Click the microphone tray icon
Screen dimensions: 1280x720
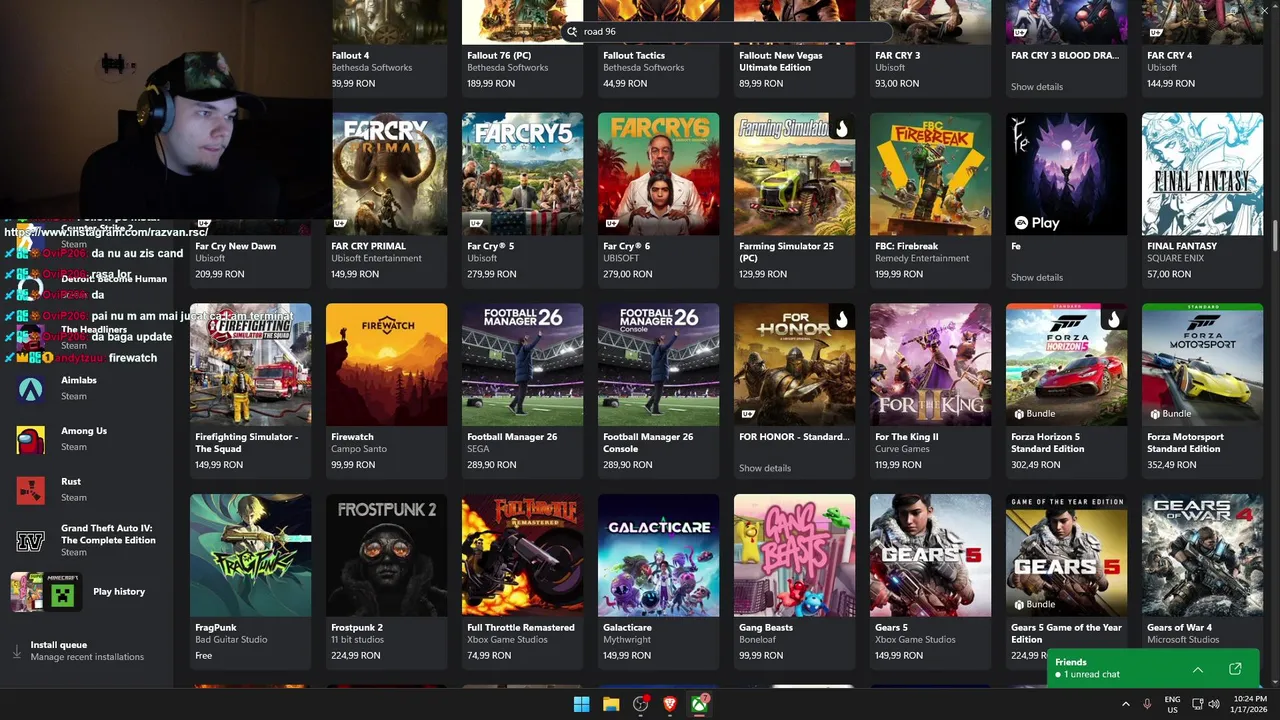coord(1147,704)
